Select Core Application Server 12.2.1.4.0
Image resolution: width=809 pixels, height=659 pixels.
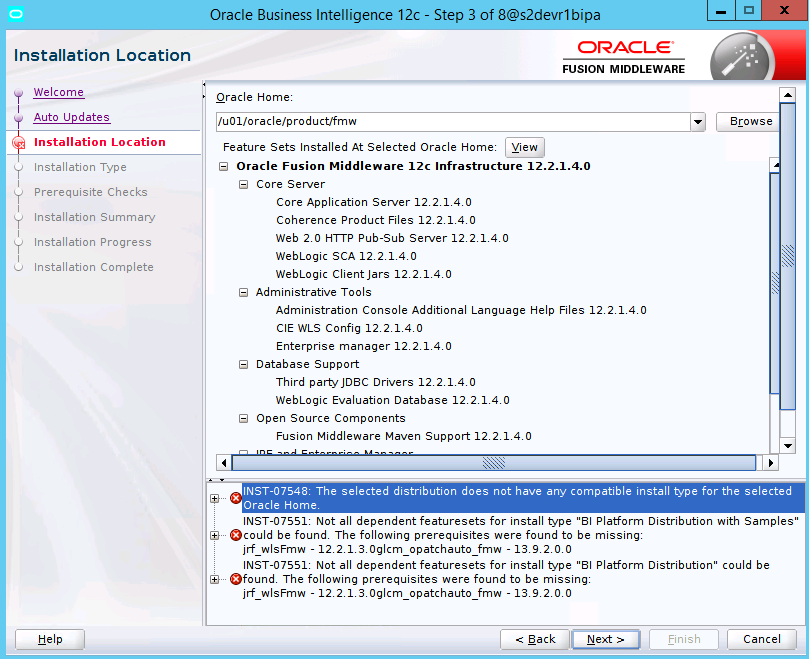374,202
